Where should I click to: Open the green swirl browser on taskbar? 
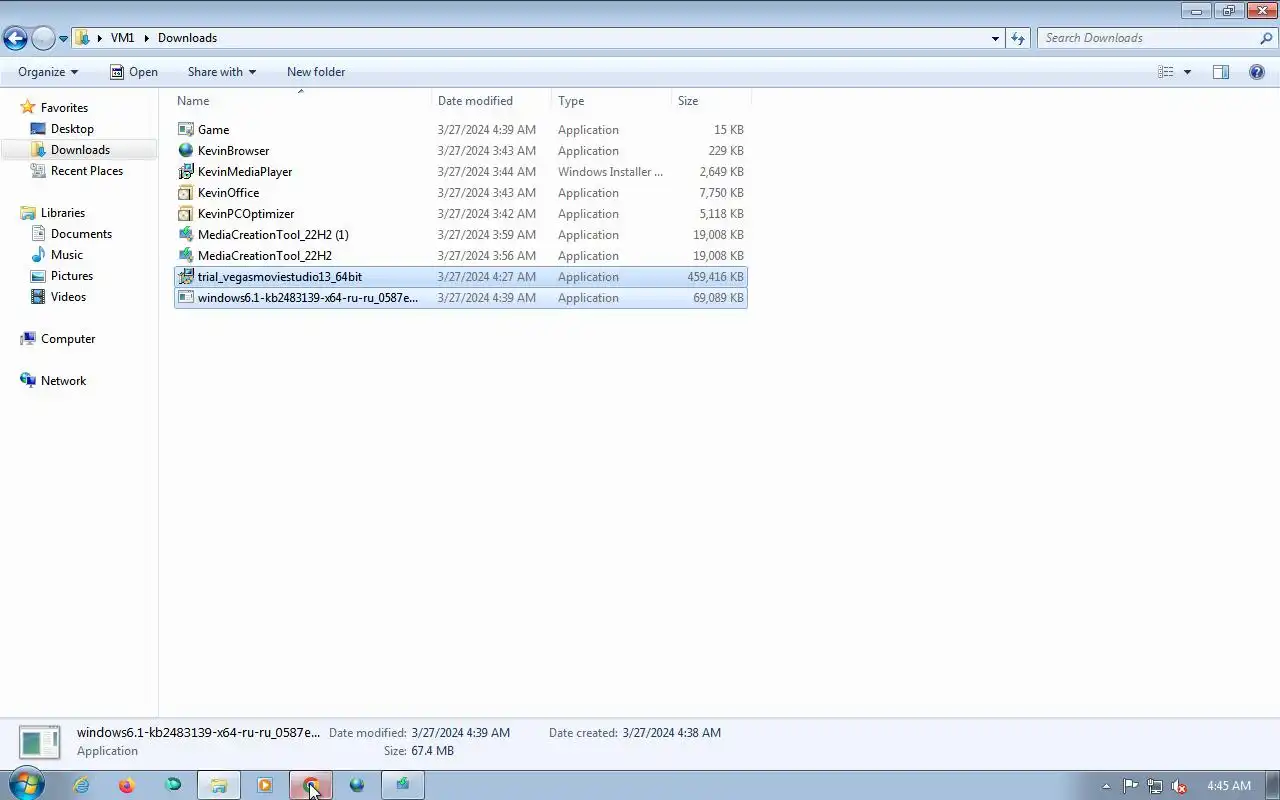(x=173, y=786)
